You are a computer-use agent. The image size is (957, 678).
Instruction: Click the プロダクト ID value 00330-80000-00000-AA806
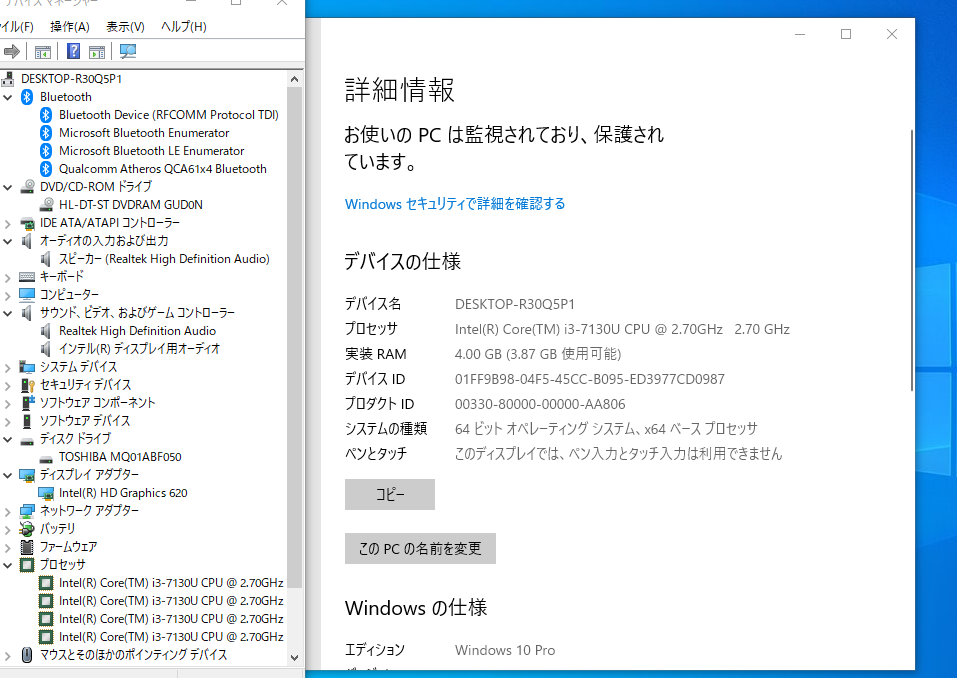(x=540, y=405)
